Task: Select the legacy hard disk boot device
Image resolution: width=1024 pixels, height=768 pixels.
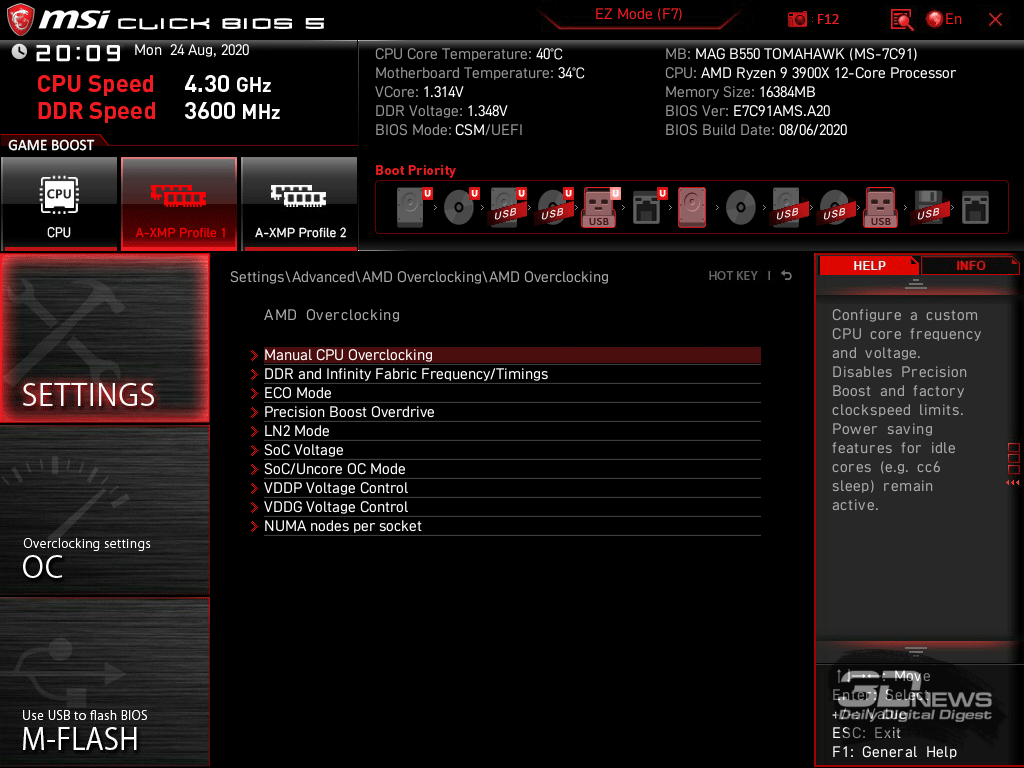Action: tap(692, 207)
